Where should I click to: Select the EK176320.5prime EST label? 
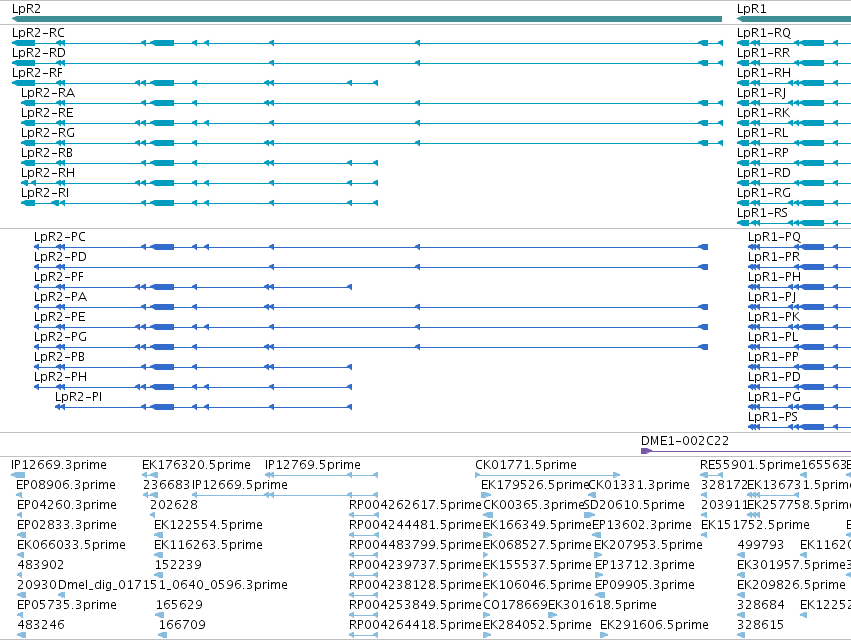click(196, 465)
